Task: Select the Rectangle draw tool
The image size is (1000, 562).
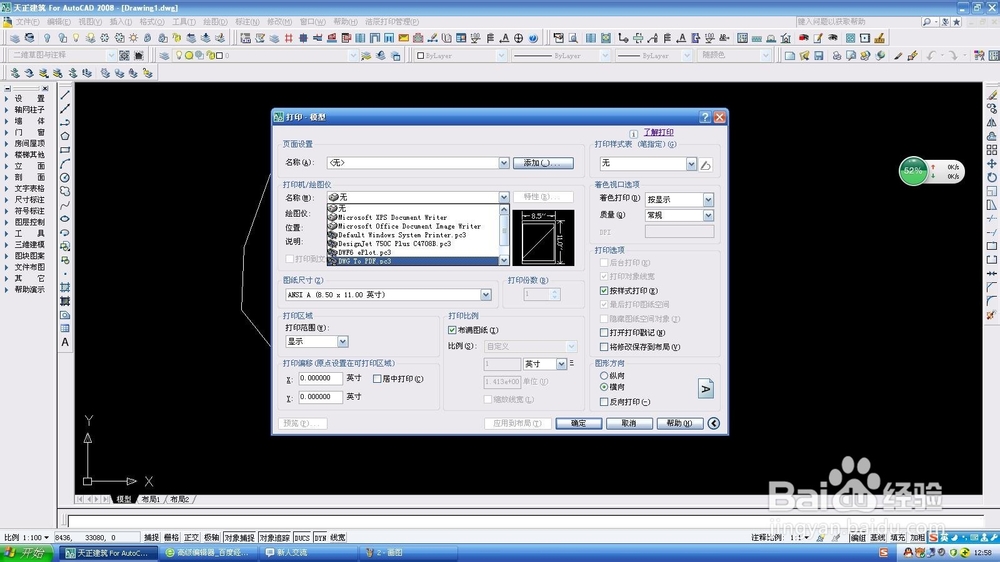Action: (65, 150)
